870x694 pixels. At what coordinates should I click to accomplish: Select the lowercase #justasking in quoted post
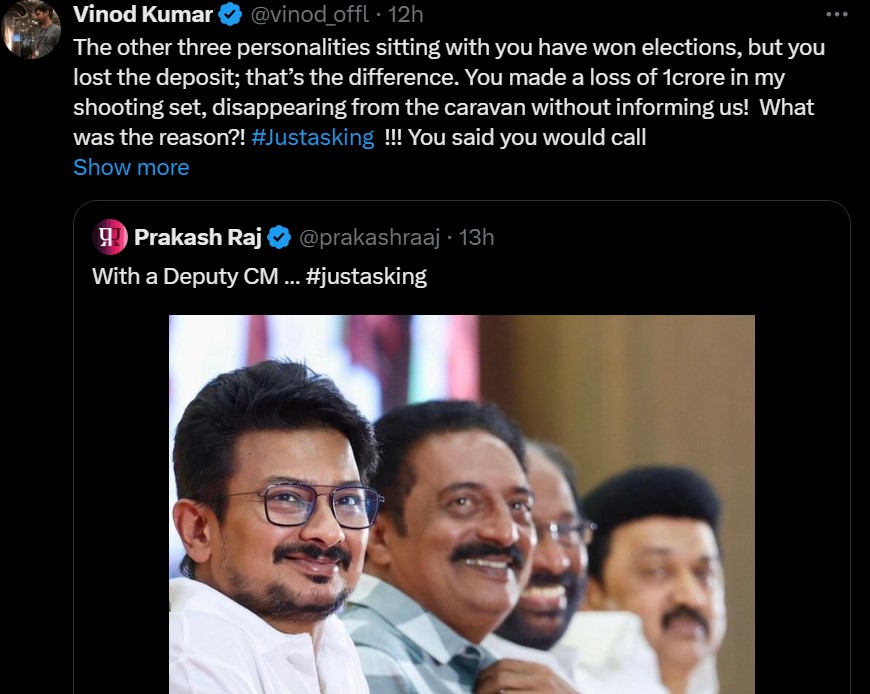(366, 276)
